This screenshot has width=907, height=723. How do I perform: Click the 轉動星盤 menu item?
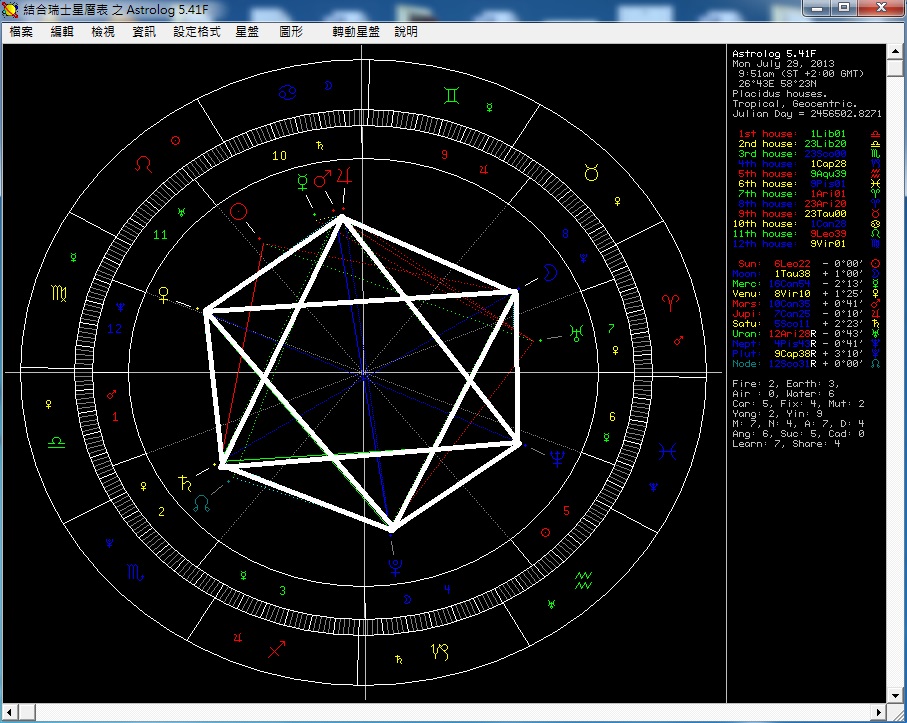(356, 31)
